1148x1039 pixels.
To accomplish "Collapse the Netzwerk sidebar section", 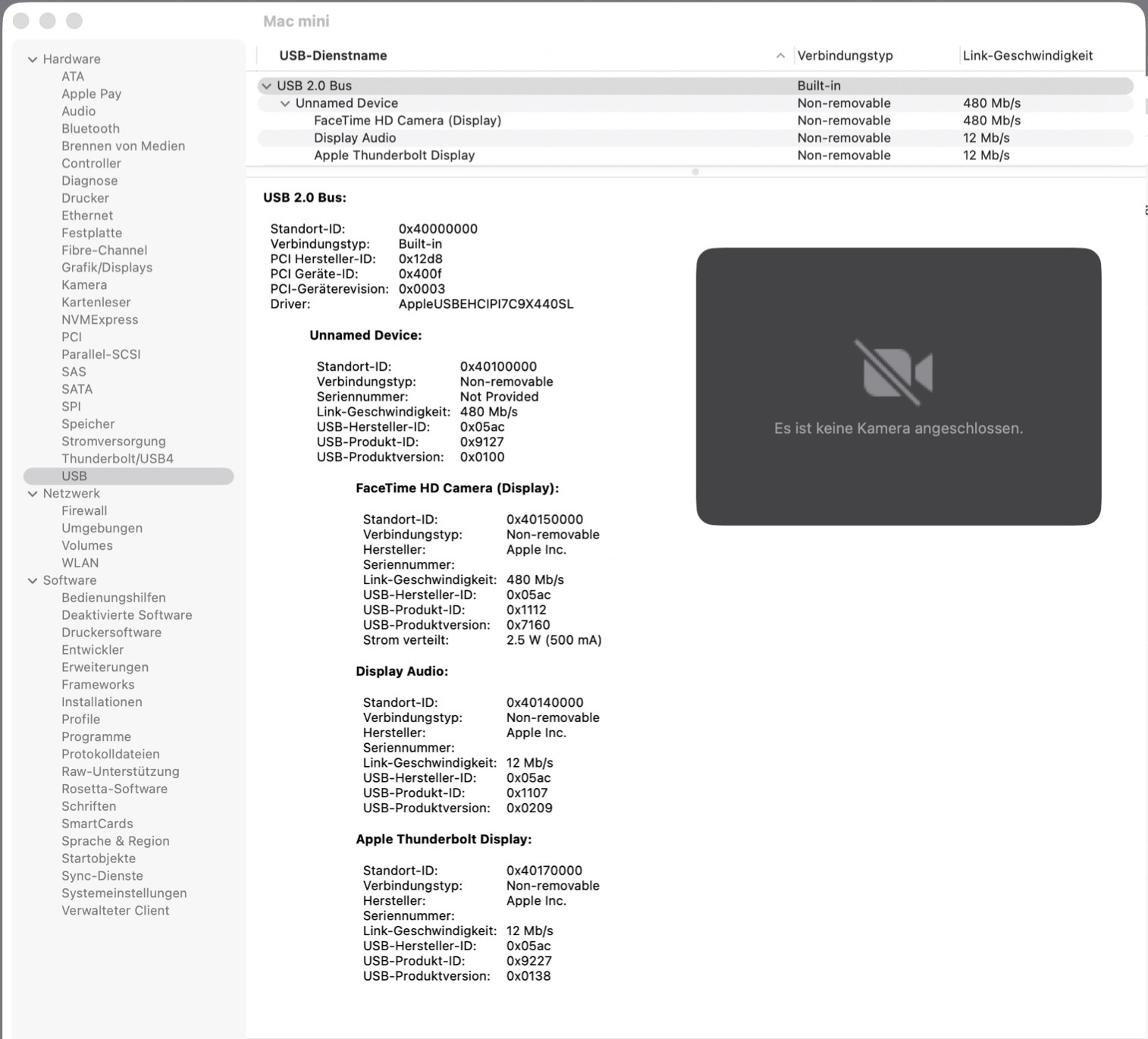I will 33,494.
